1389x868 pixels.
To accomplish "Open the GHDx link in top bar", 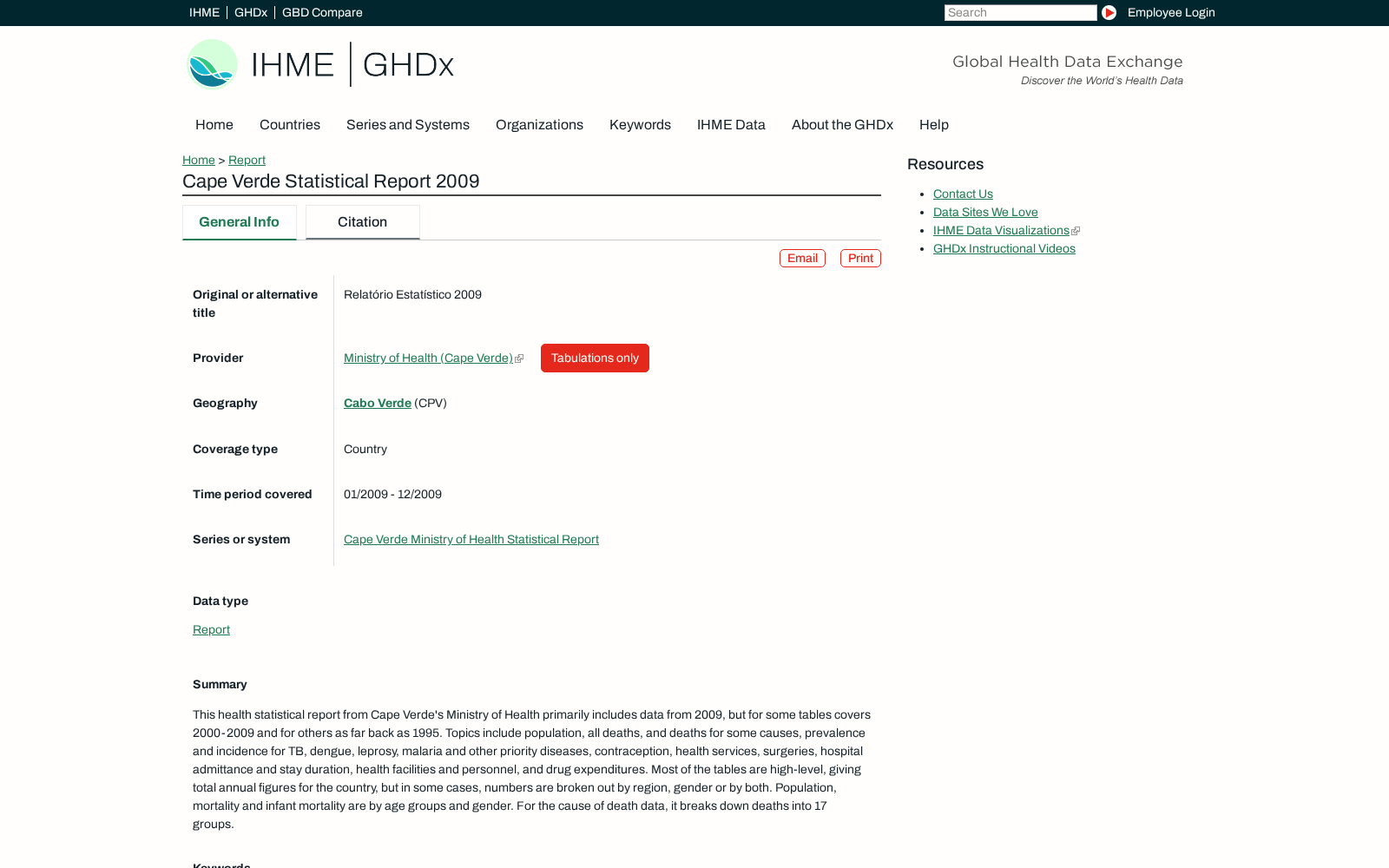I will (x=251, y=12).
